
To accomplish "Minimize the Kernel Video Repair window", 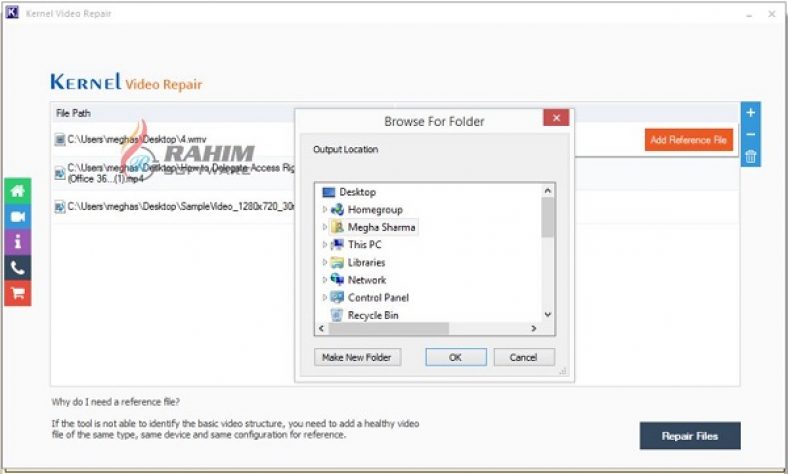I will [749, 15].
